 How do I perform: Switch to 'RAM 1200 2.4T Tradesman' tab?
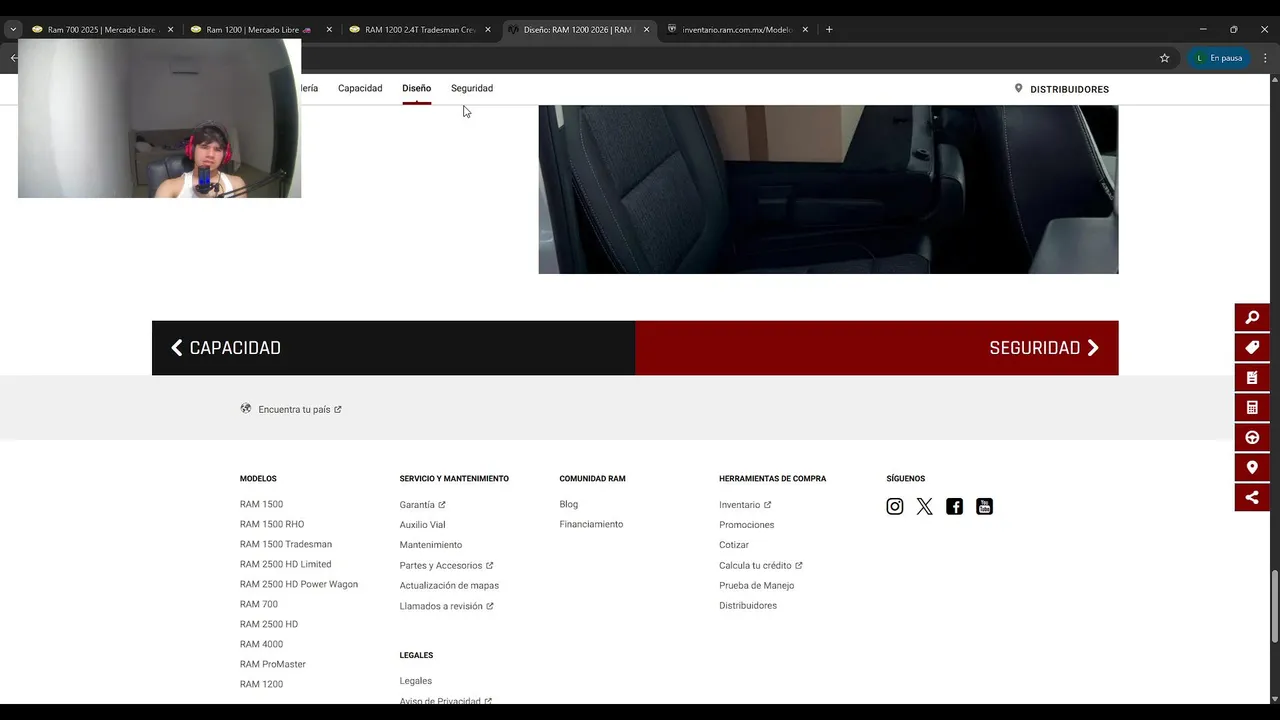pos(418,29)
